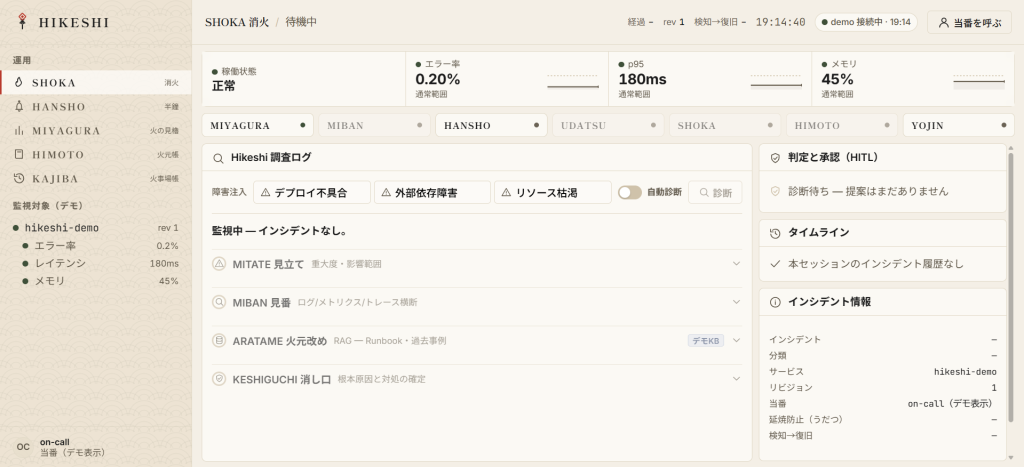Click the 当番 on-call（デモ表示） info row
The width and height of the screenshot is (1024, 467).
(883, 404)
